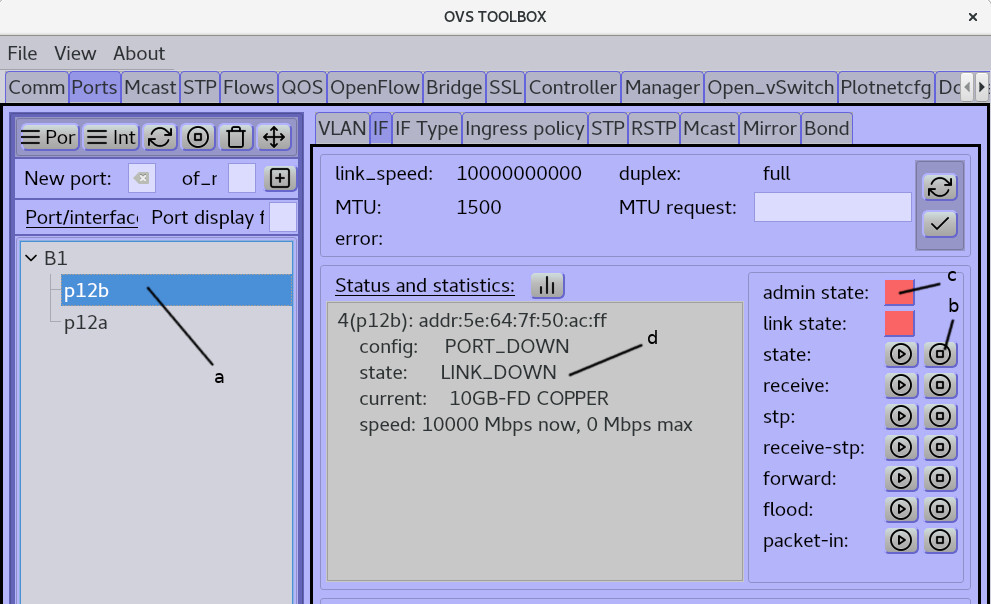Switch to the SSL tab
Image resolution: width=991 pixels, height=604 pixels.
(505, 87)
